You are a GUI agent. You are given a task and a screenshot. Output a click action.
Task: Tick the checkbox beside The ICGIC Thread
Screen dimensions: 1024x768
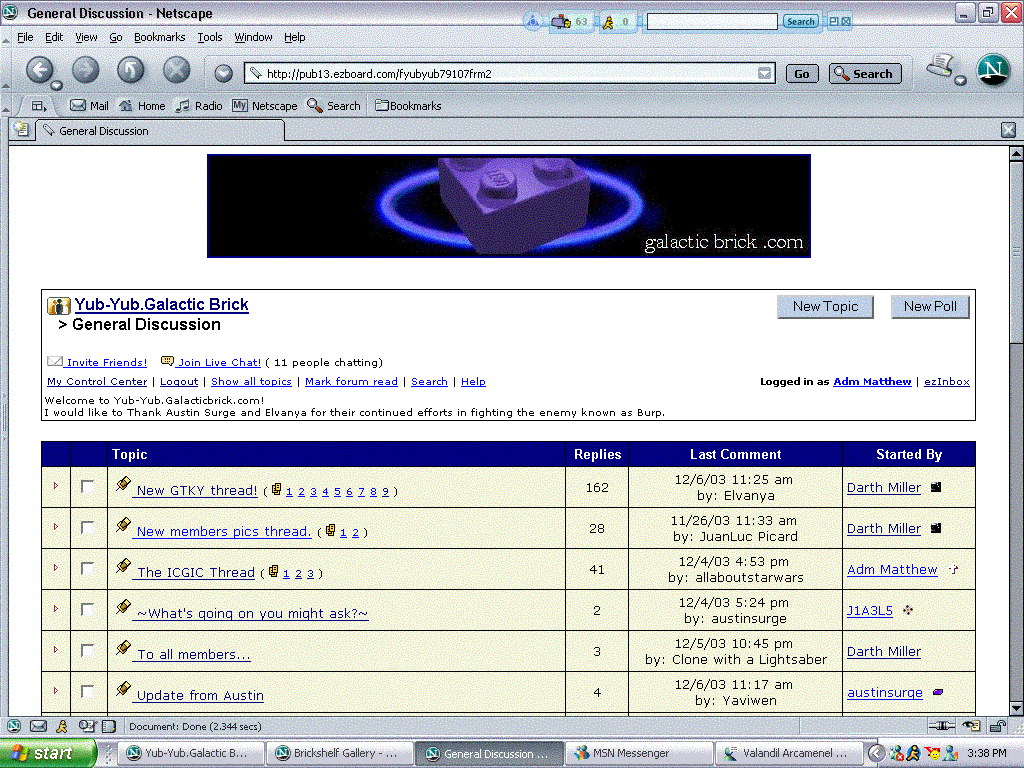[88, 568]
